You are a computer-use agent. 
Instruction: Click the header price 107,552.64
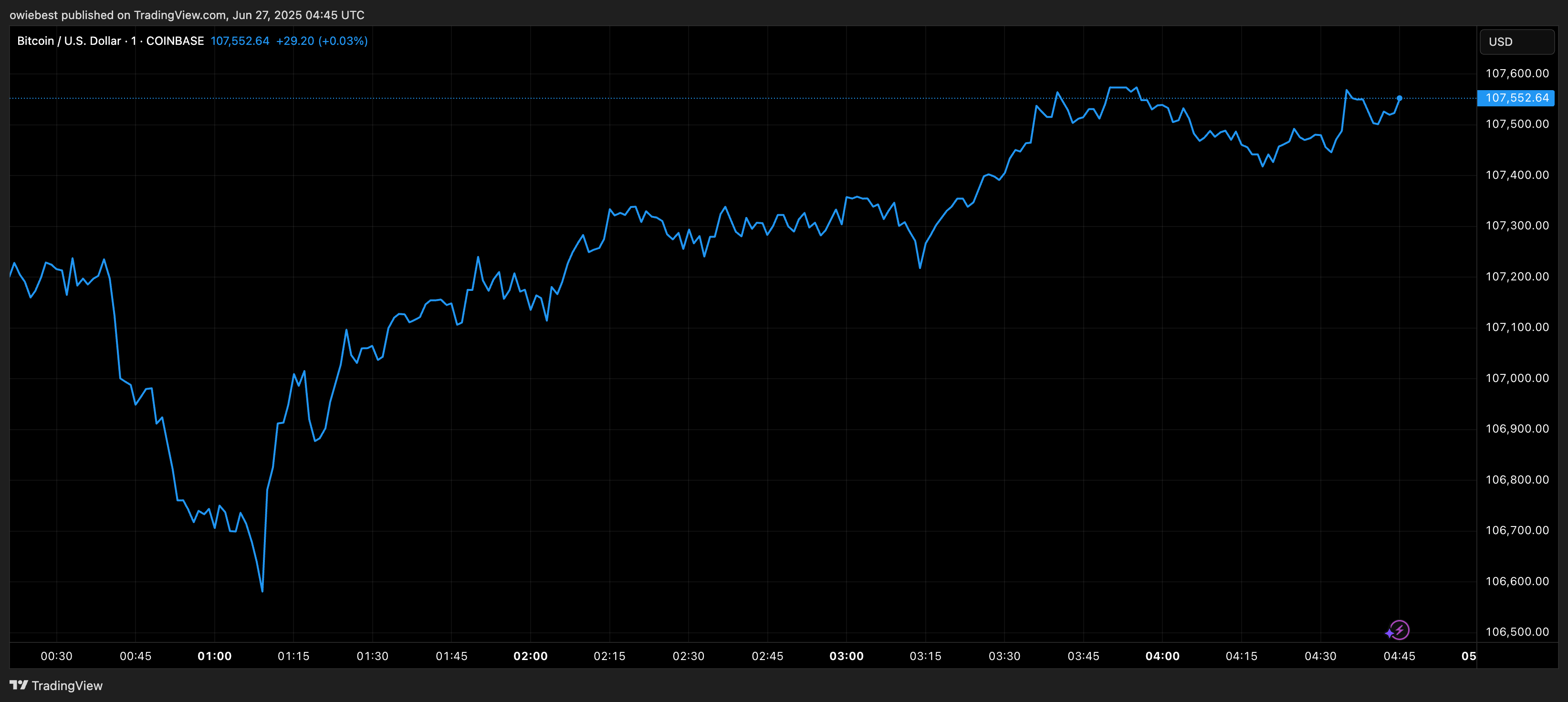click(x=240, y=41)
